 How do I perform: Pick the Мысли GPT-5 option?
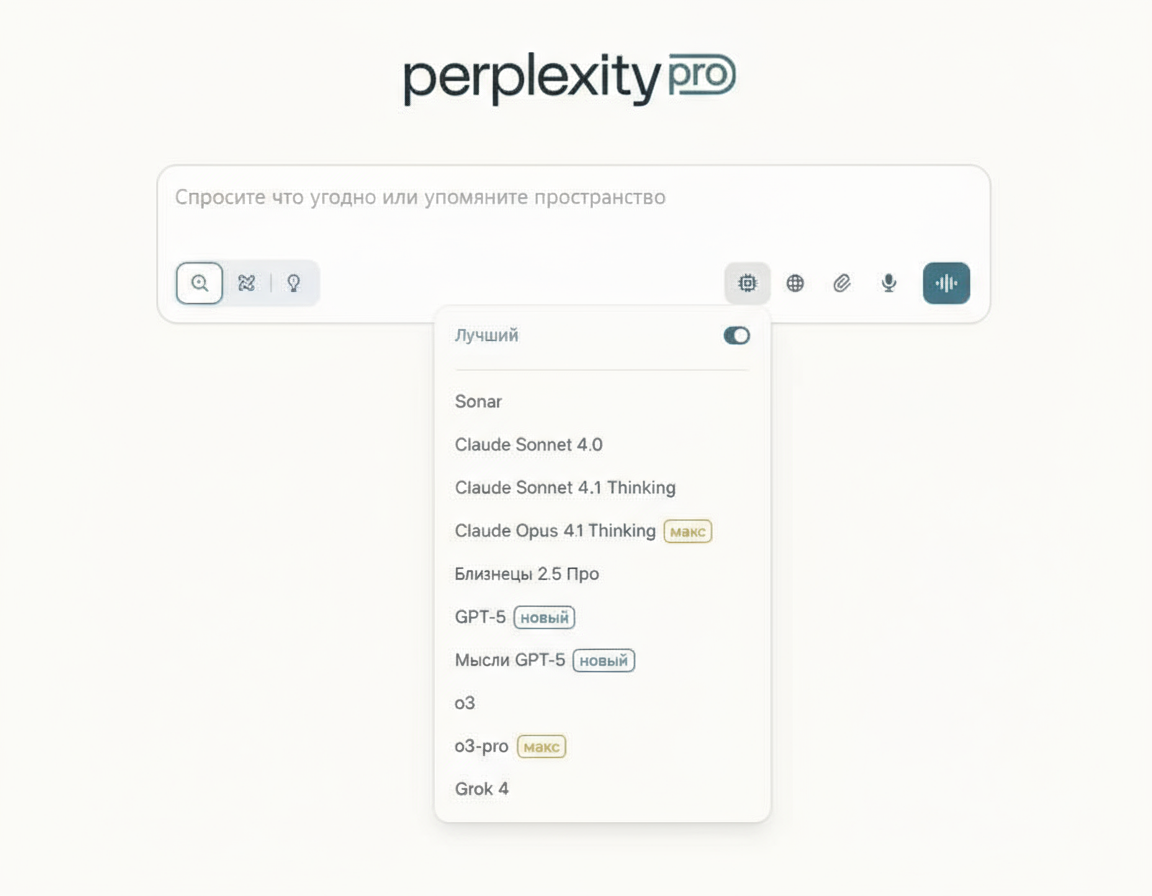510,660
